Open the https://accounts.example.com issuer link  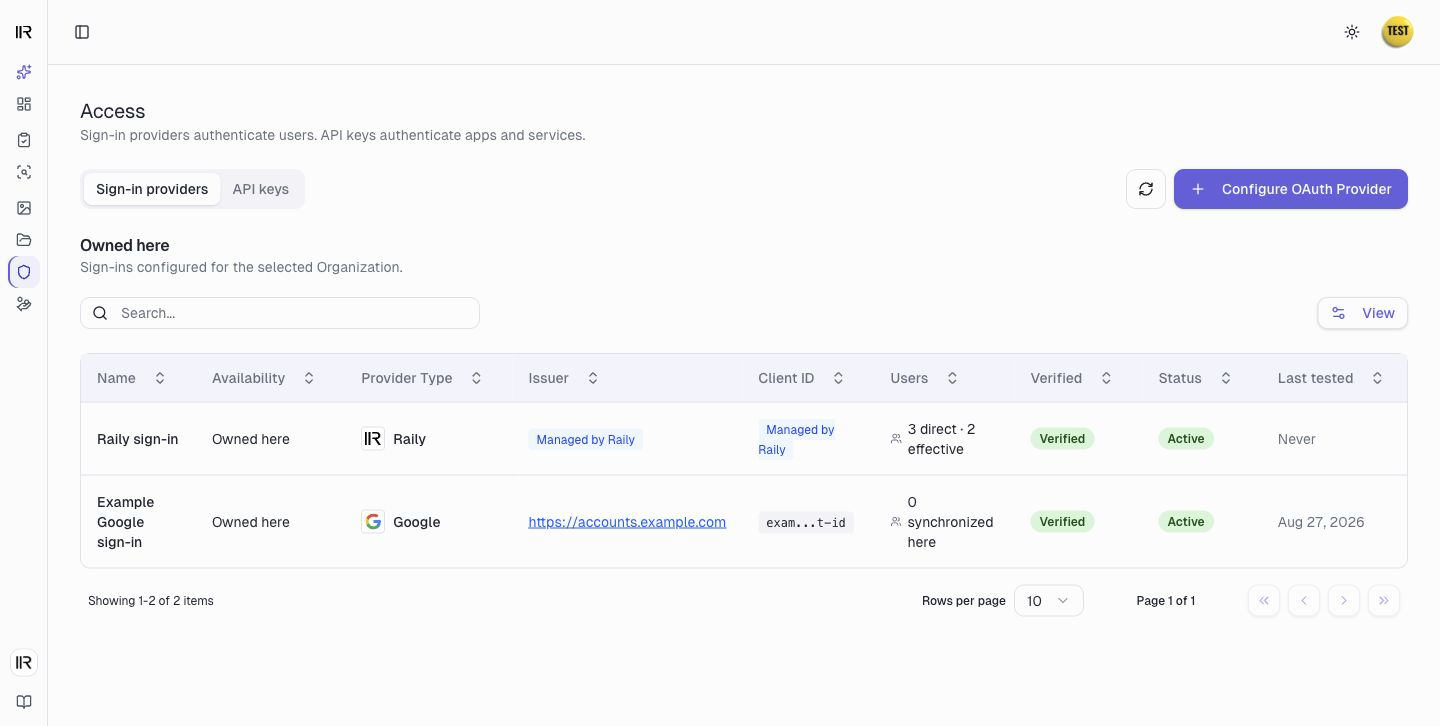pyautogui.click(x=627, y=522)
